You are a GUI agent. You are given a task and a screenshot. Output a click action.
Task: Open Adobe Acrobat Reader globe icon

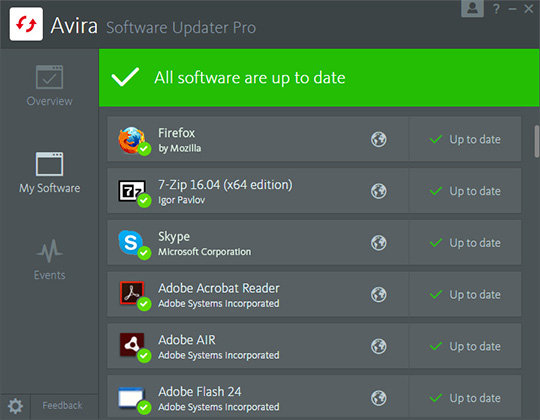point(379,295)
